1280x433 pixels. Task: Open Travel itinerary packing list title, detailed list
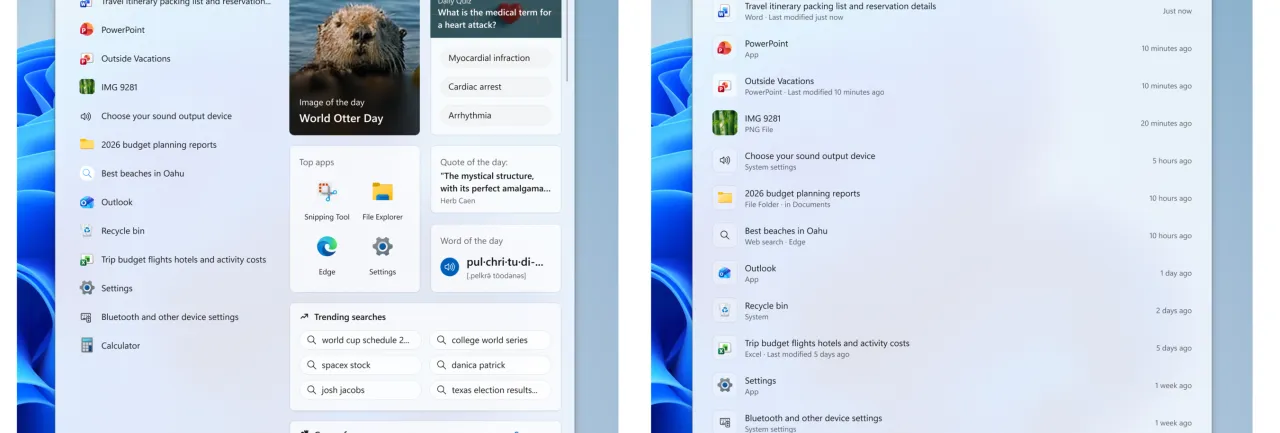(x=840, y=6)
